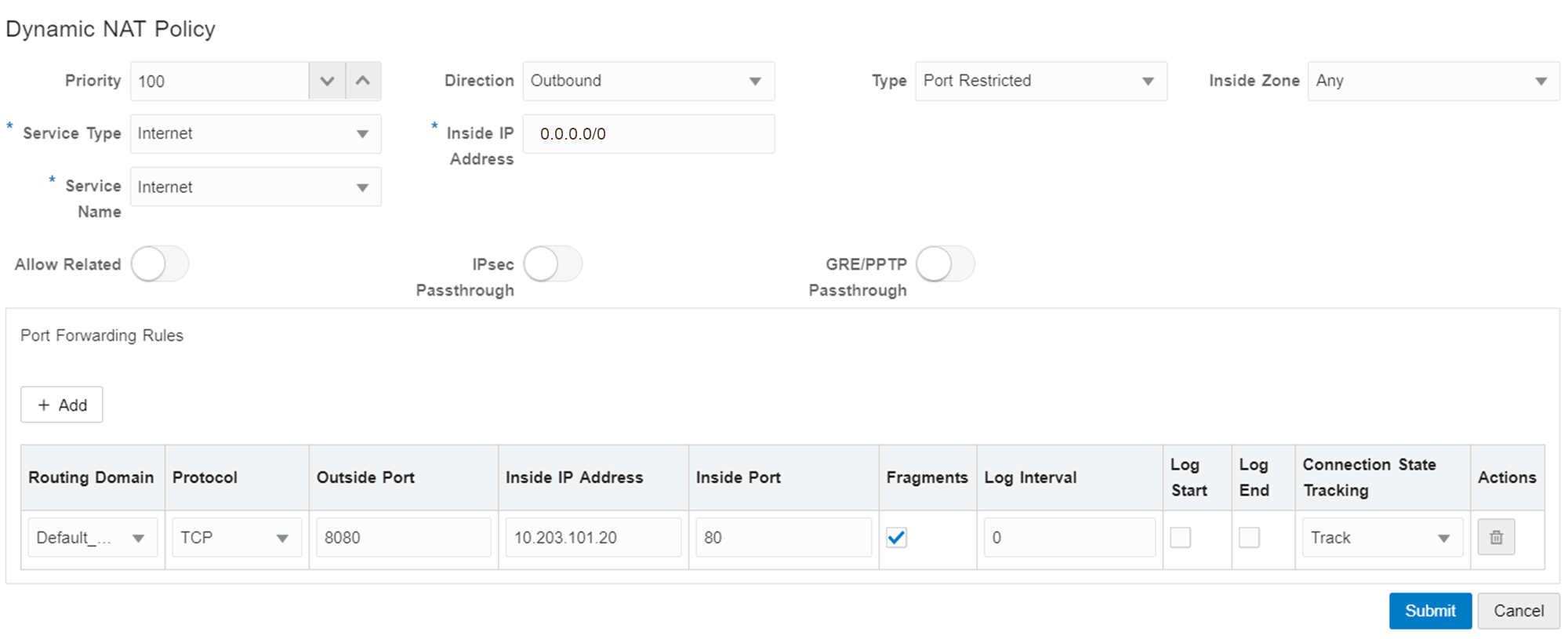Viewport: 1568px width, 639px height.
Task: Tick the Log End checkbox
Action: tap(1249, 538)
